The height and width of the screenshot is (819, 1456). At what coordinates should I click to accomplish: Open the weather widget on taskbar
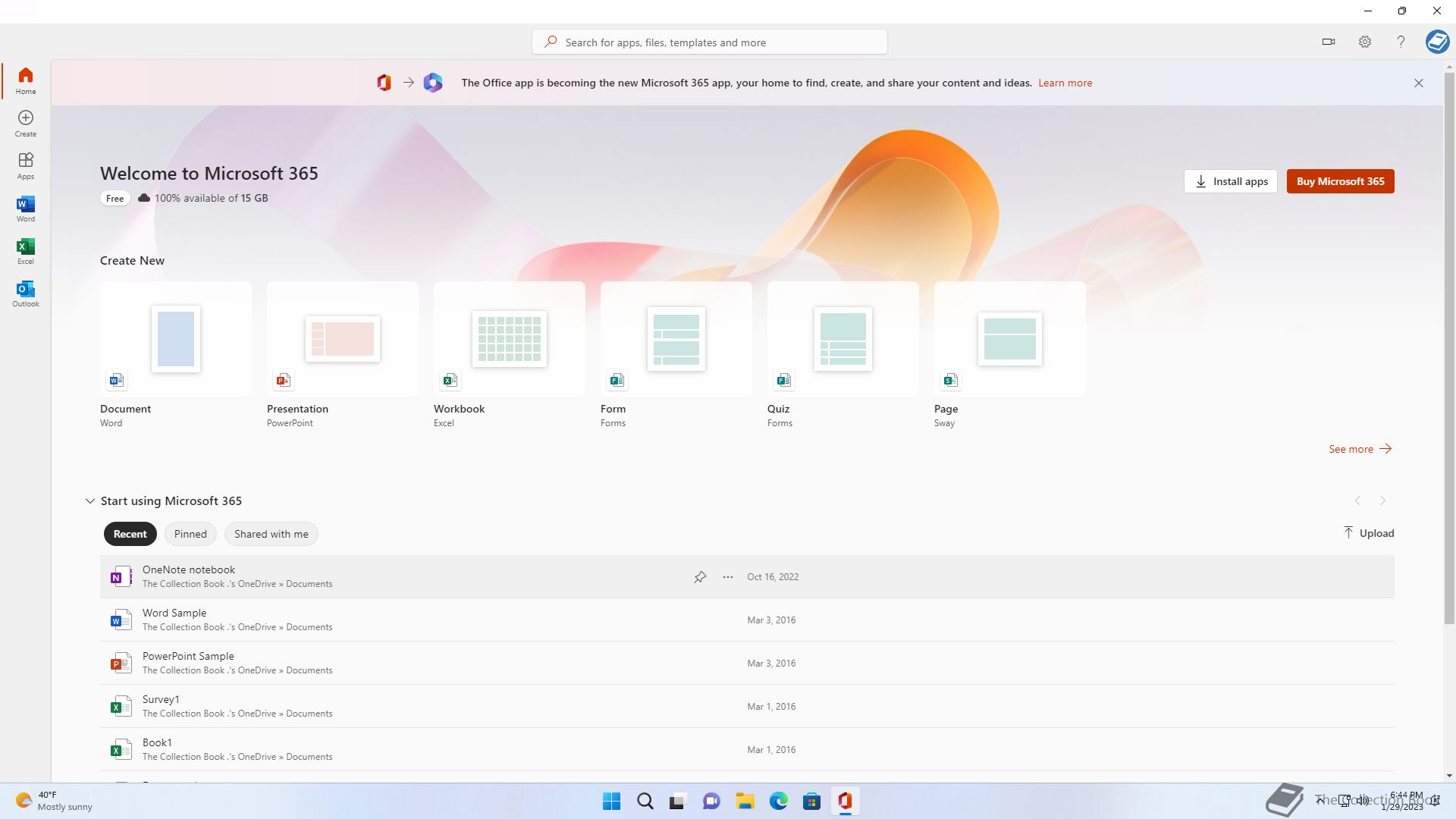click(53, 801)
